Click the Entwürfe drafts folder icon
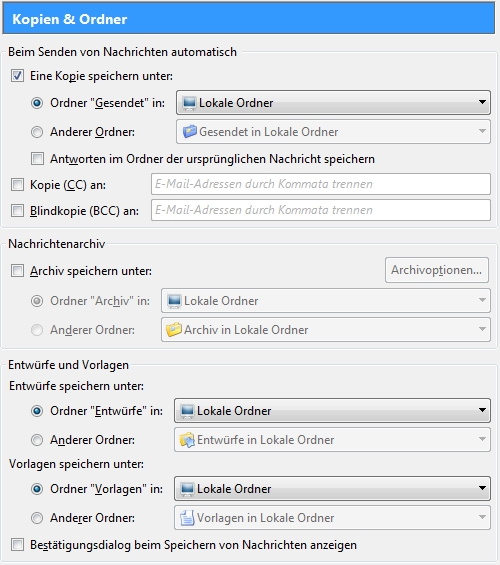 coord(187,440)
